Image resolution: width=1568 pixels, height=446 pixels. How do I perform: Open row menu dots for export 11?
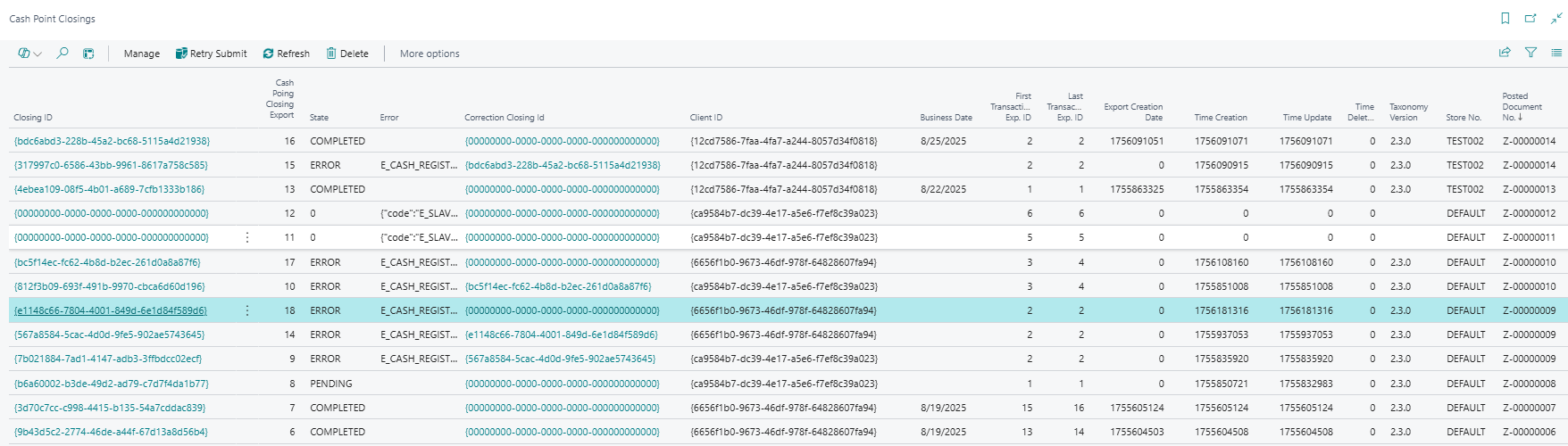[247, 237]
